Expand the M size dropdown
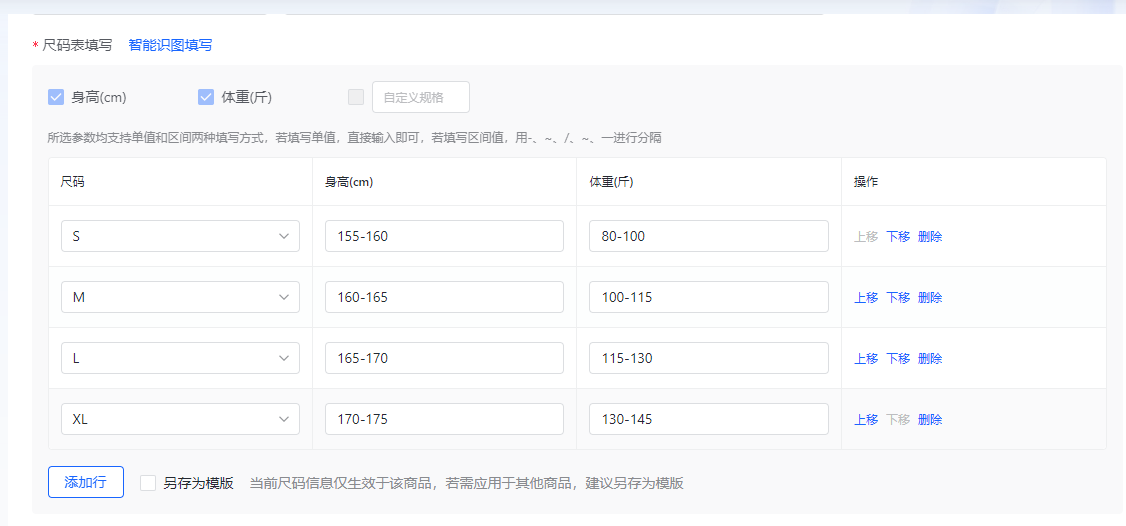 [180, 297]
